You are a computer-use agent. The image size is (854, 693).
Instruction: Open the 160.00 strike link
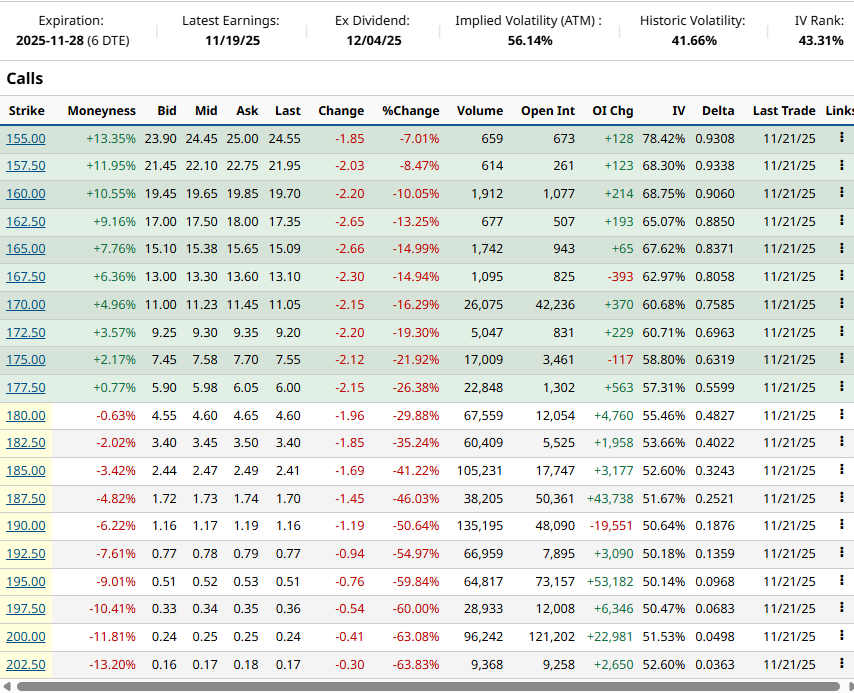click(x=26, y=193)
